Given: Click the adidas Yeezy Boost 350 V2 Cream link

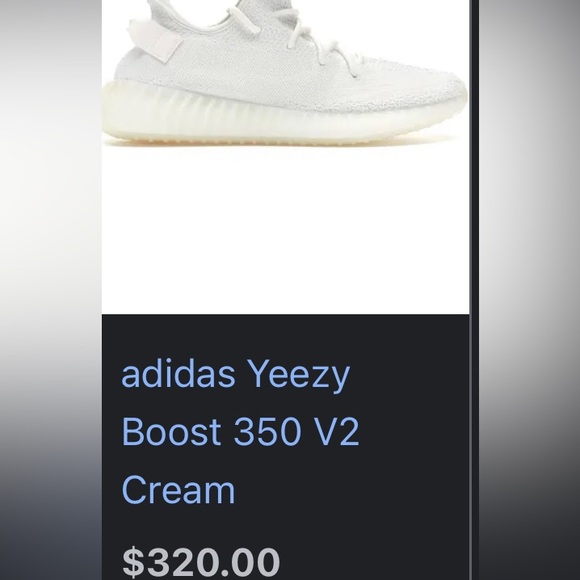Looking at the screenshot, I should coord(240,431).
